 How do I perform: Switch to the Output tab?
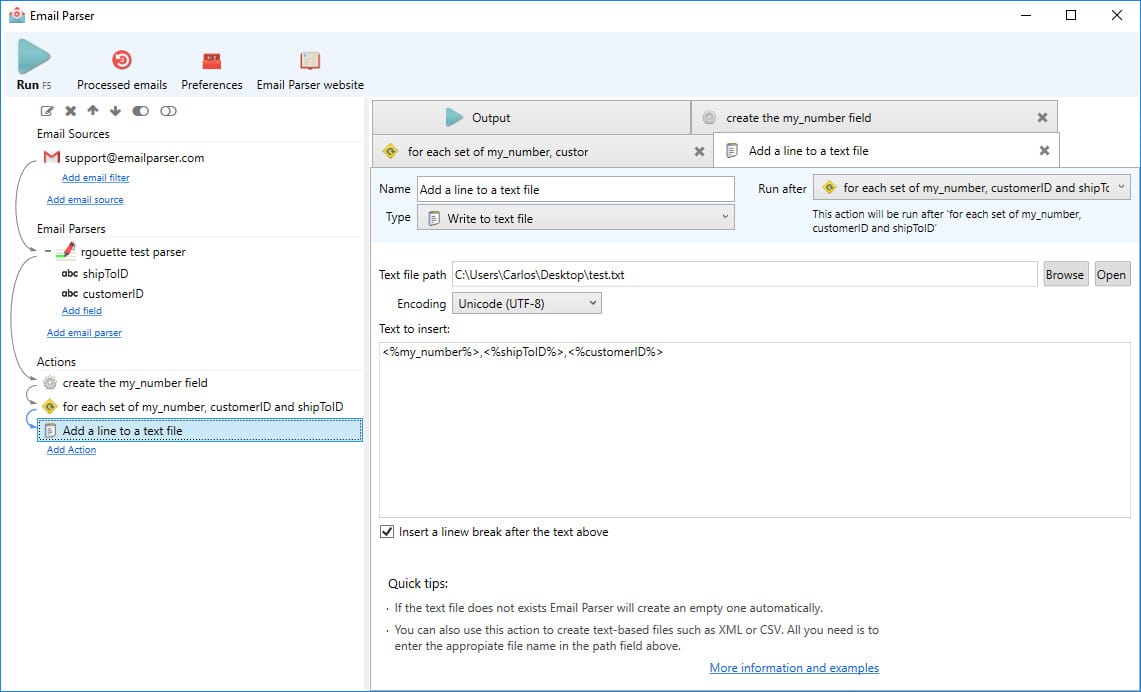coord(531,117)
